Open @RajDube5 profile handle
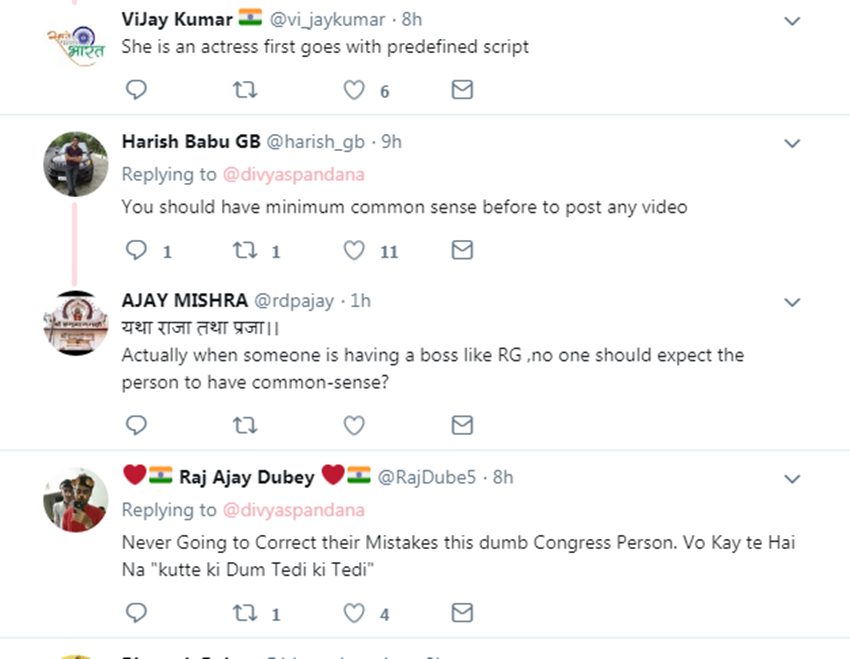 (x=426, y=477)
